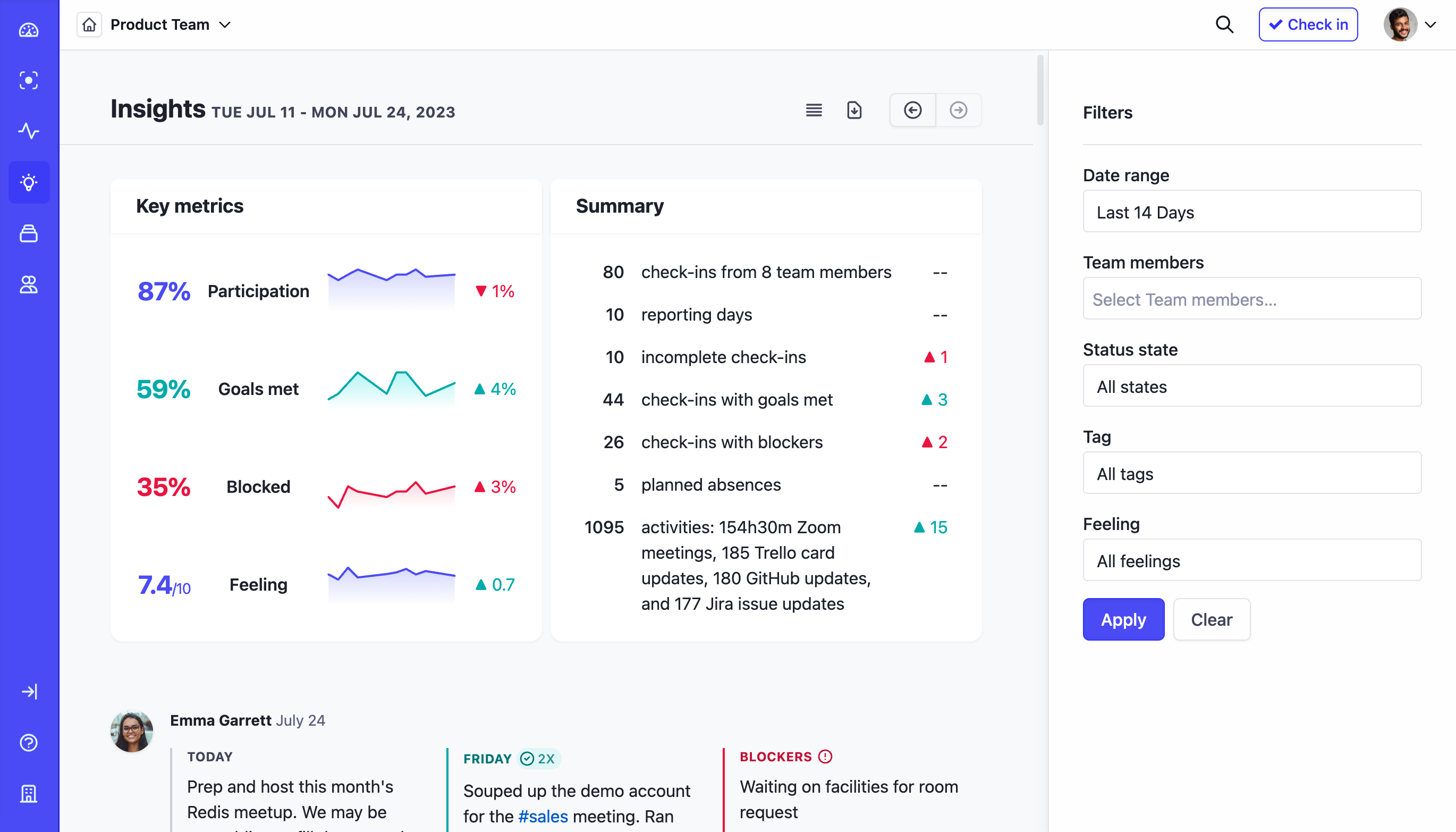
Task: Click the Insights date range heading
Action: 333,112
